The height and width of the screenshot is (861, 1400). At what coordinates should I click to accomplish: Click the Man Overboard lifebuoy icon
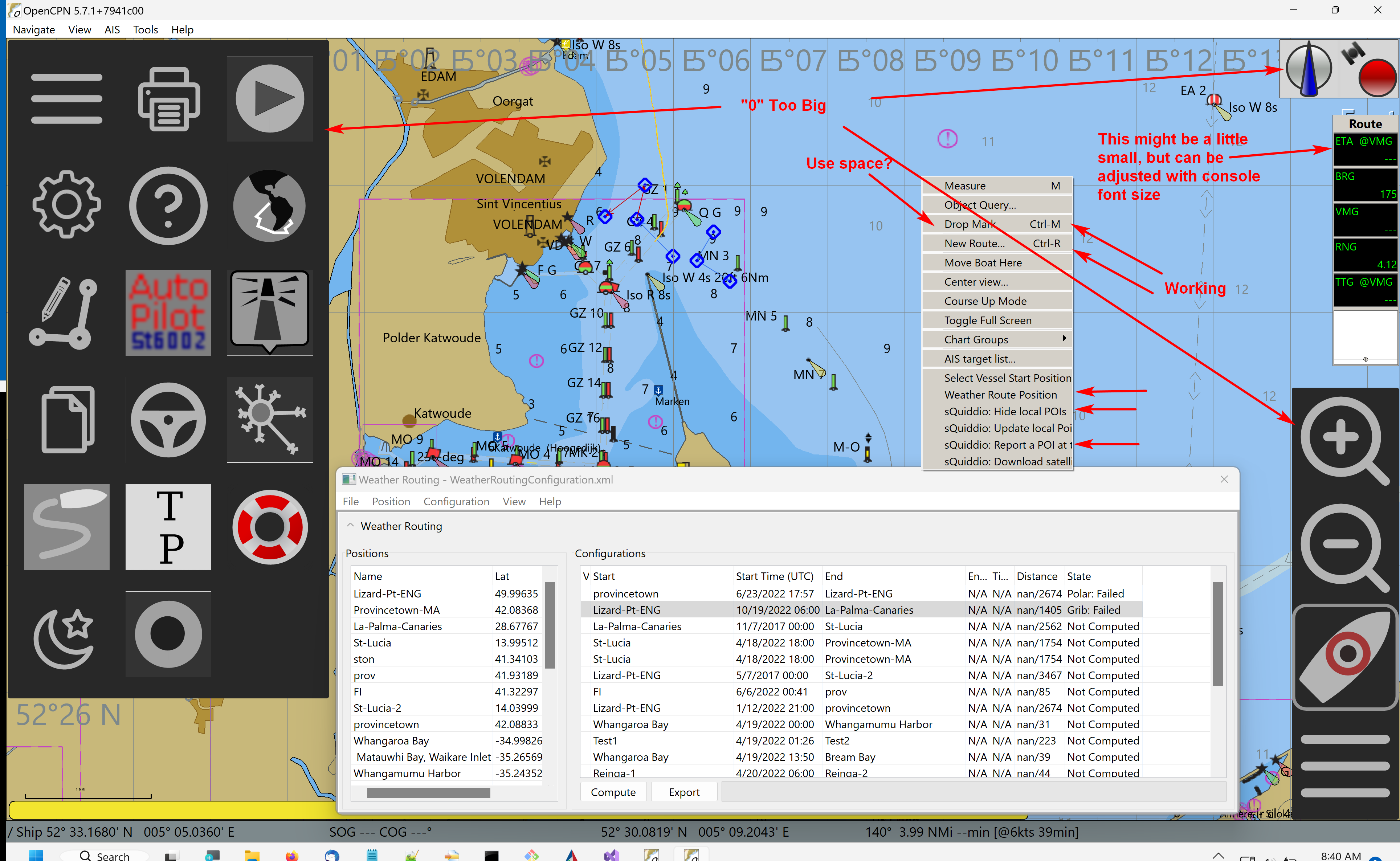(270, 527)
